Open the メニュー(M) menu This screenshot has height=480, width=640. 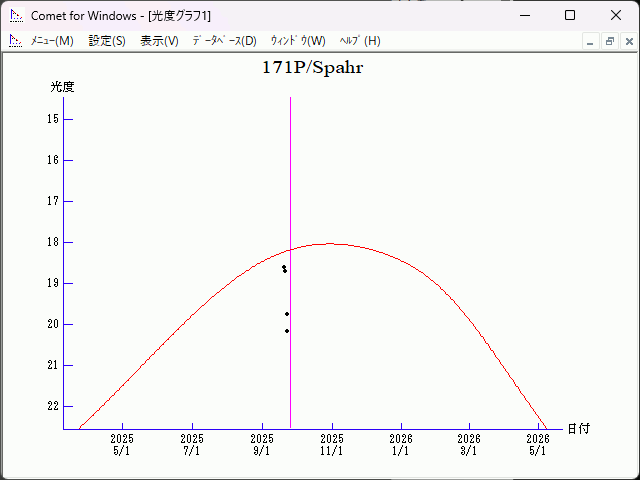click(x=52, y=41)
